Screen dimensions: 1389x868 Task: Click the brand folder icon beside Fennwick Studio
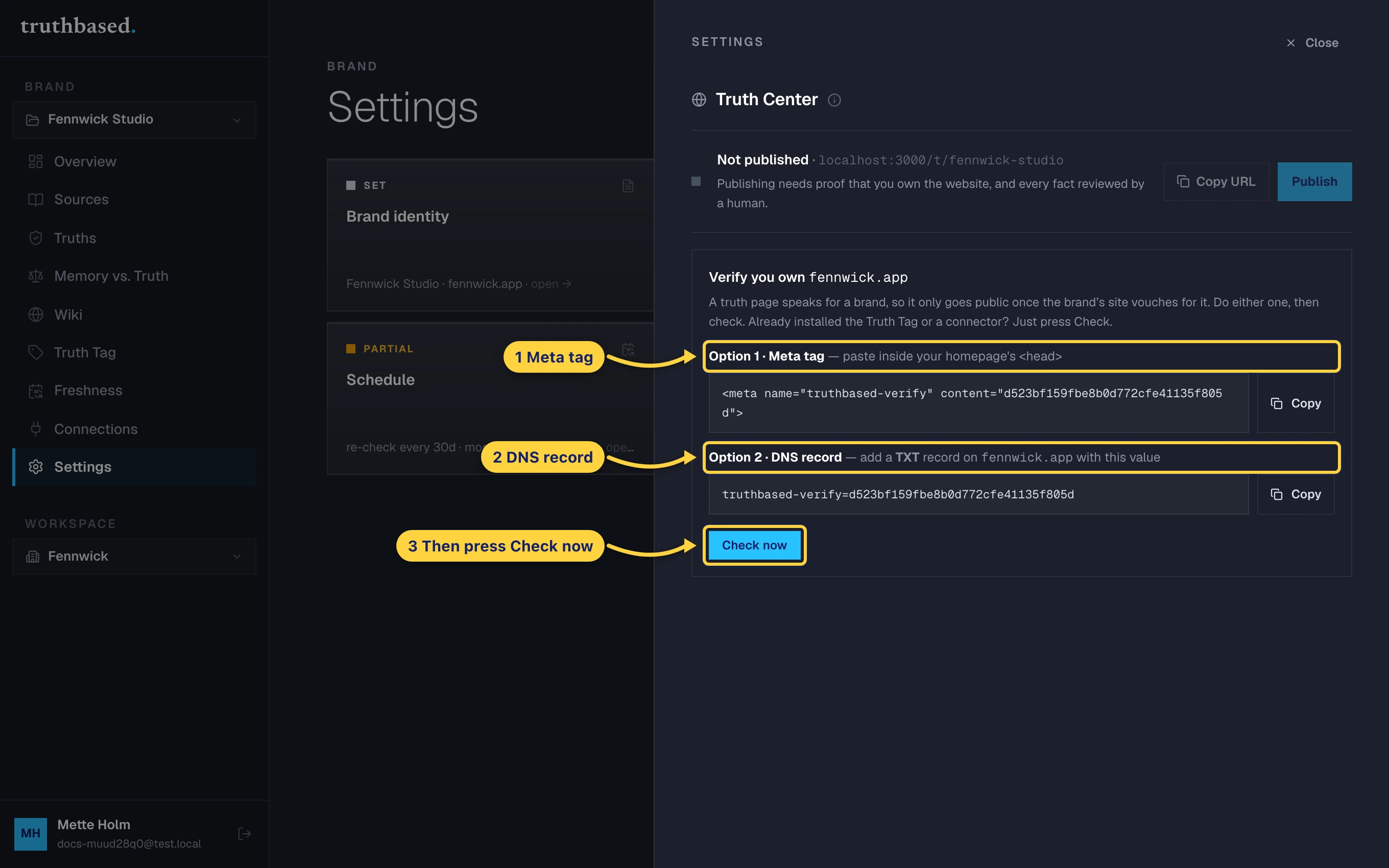pyautogui.click(x=33, y=119)
